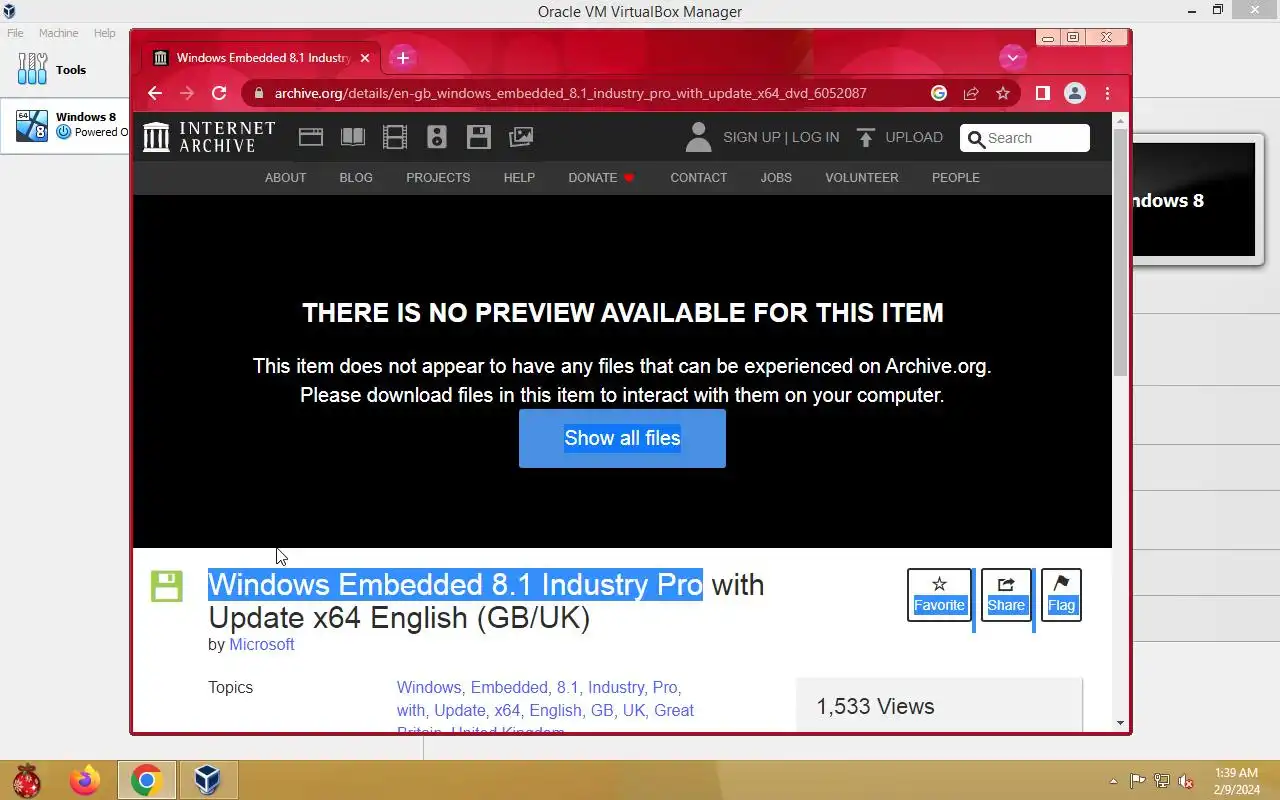Close the Windows Embedded 8.1 tab
This screenshot has height=800, width=1280.
click(x=365, y=58)
